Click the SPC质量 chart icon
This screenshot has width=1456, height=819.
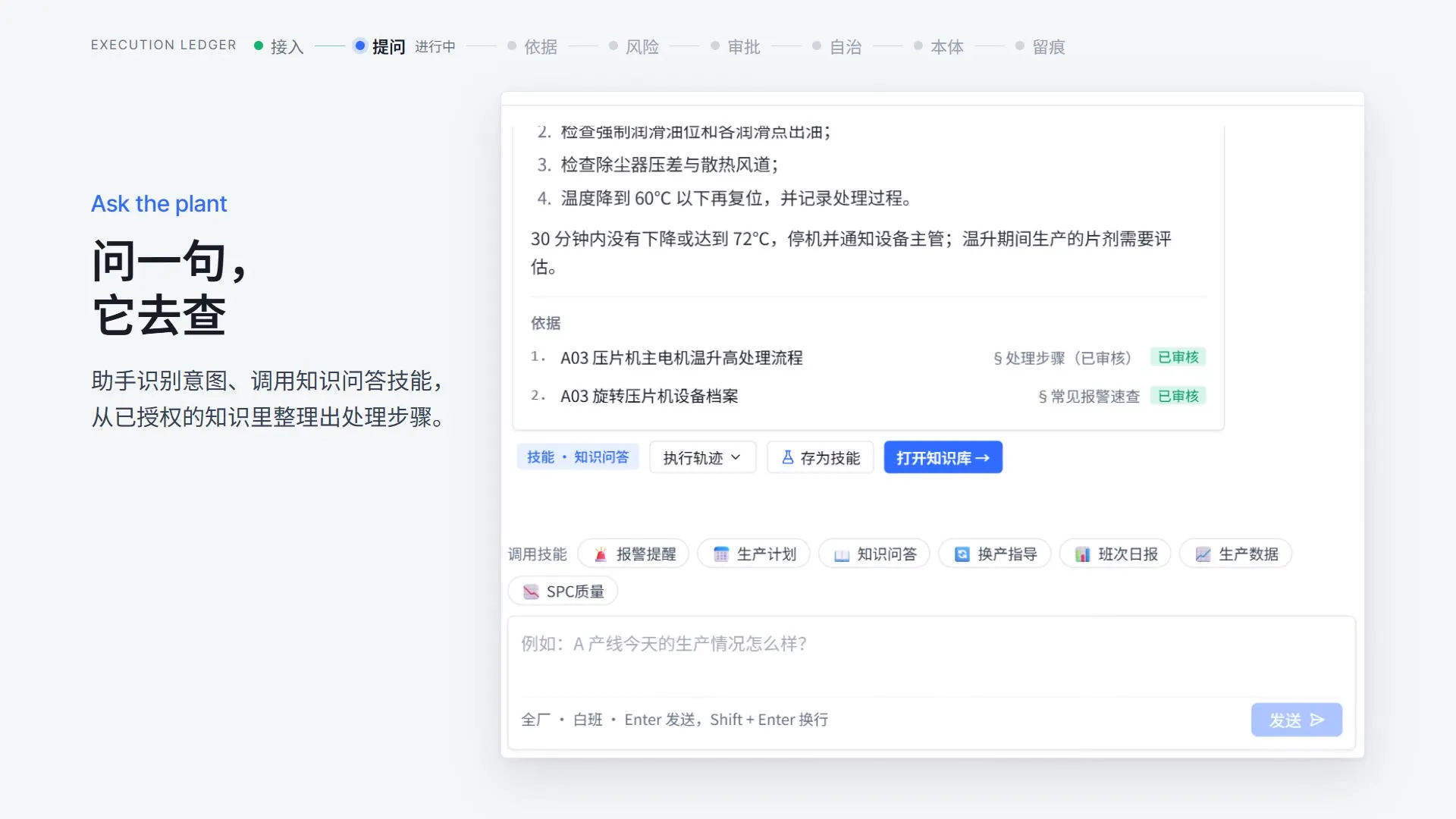[531, 591]
